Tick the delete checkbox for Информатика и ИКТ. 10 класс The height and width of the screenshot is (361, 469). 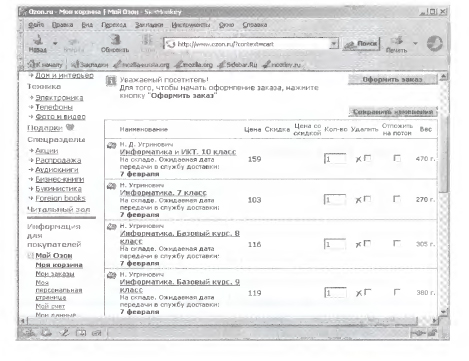click(x=367, y=158)
